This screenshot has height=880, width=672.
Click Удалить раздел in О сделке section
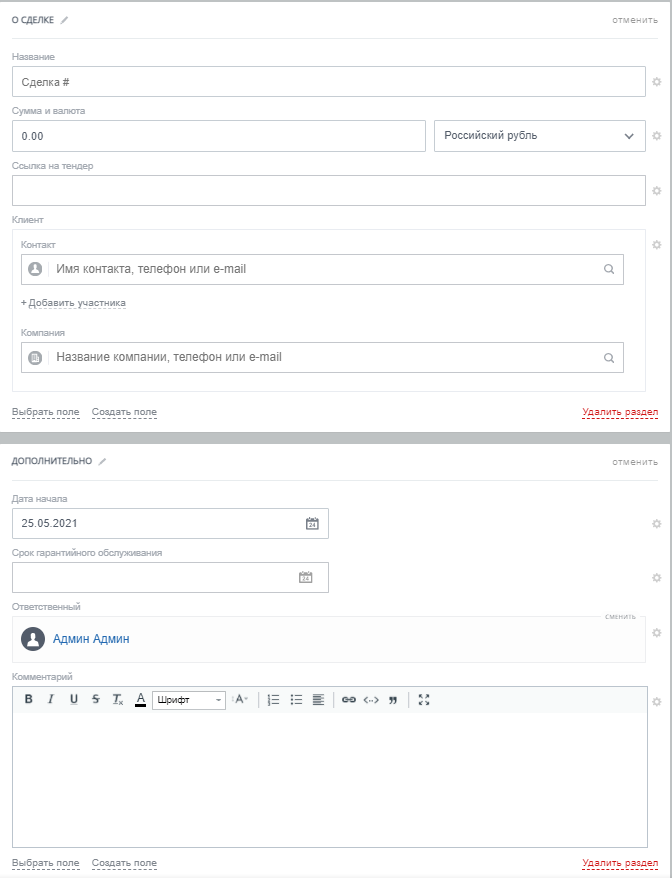coord(620,412)
